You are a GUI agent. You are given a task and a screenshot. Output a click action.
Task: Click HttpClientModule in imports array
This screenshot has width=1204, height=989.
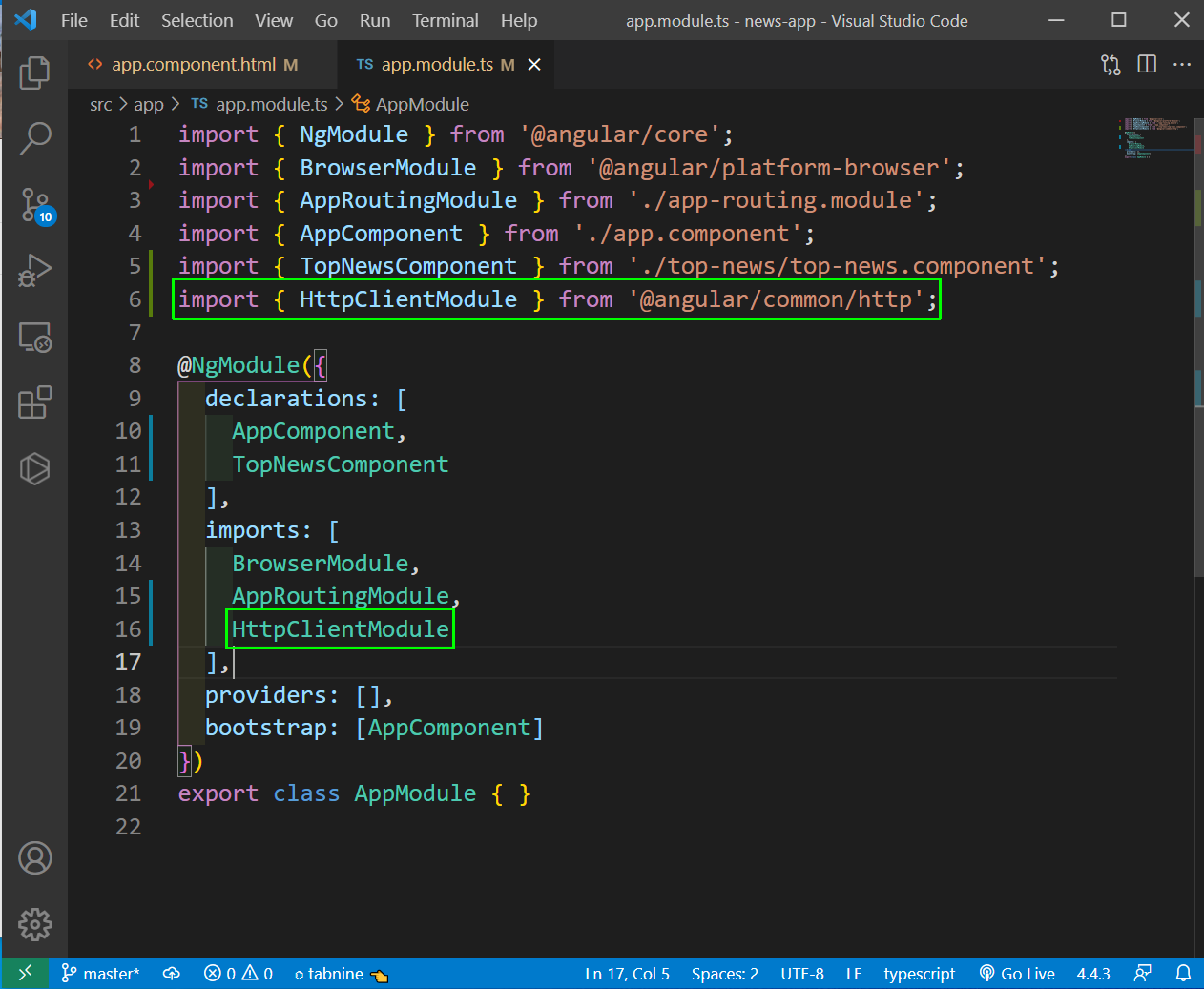pos(341,629)
